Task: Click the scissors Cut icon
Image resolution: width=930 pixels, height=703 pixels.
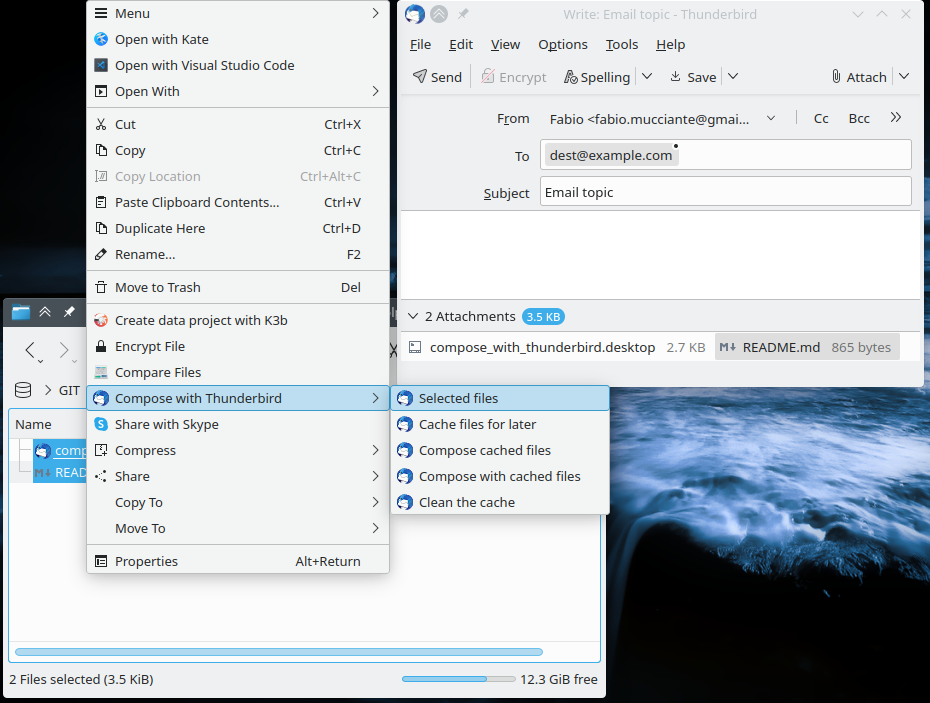Action: coord(101,125)
